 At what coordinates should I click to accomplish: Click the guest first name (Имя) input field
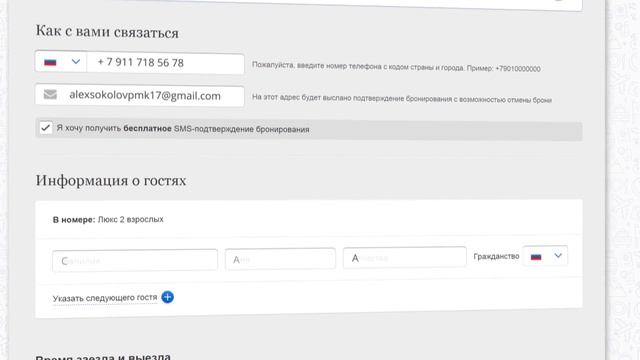pyautogui.click(x=280, y=259)
